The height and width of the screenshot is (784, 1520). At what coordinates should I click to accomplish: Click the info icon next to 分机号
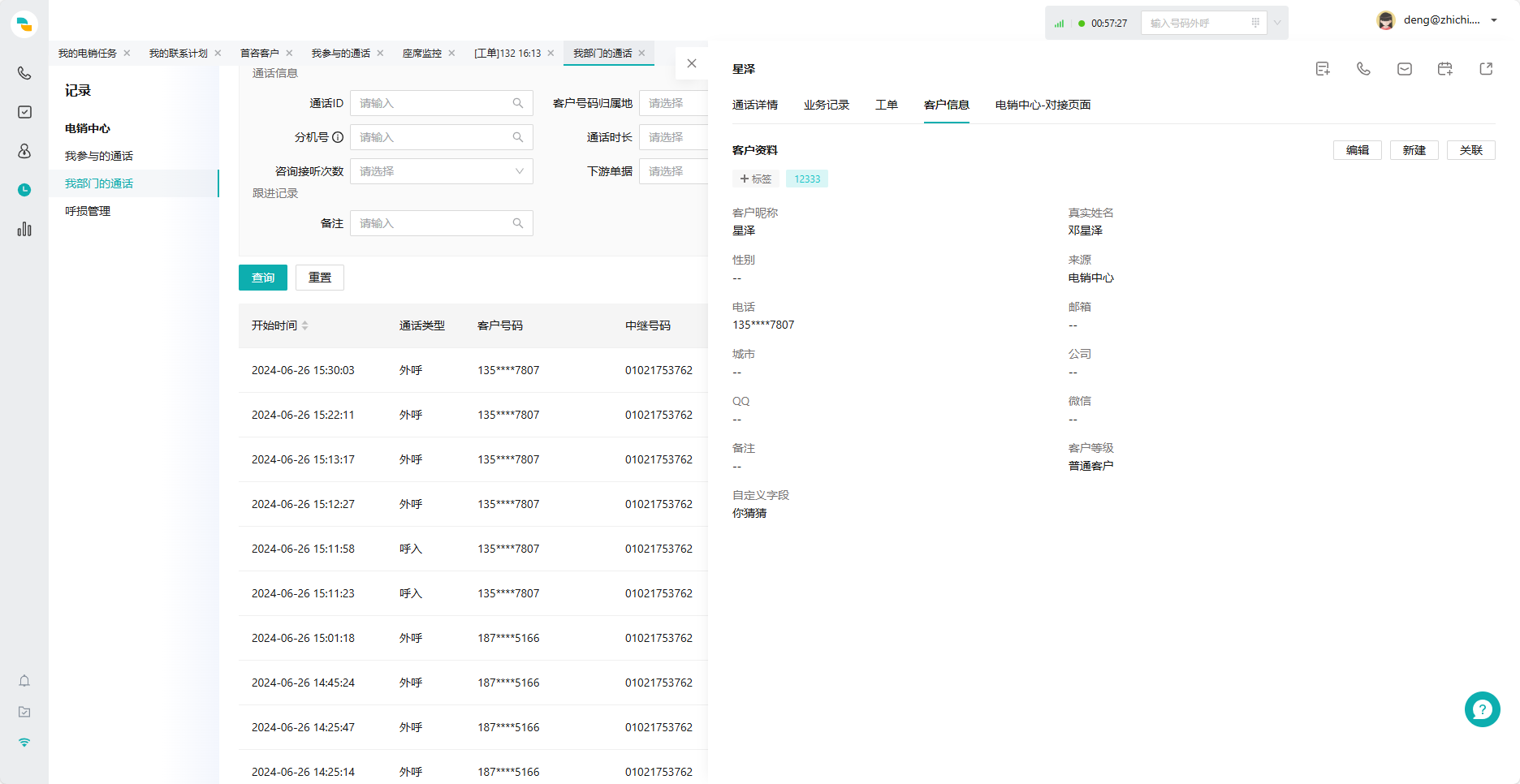tap(338, 137)
